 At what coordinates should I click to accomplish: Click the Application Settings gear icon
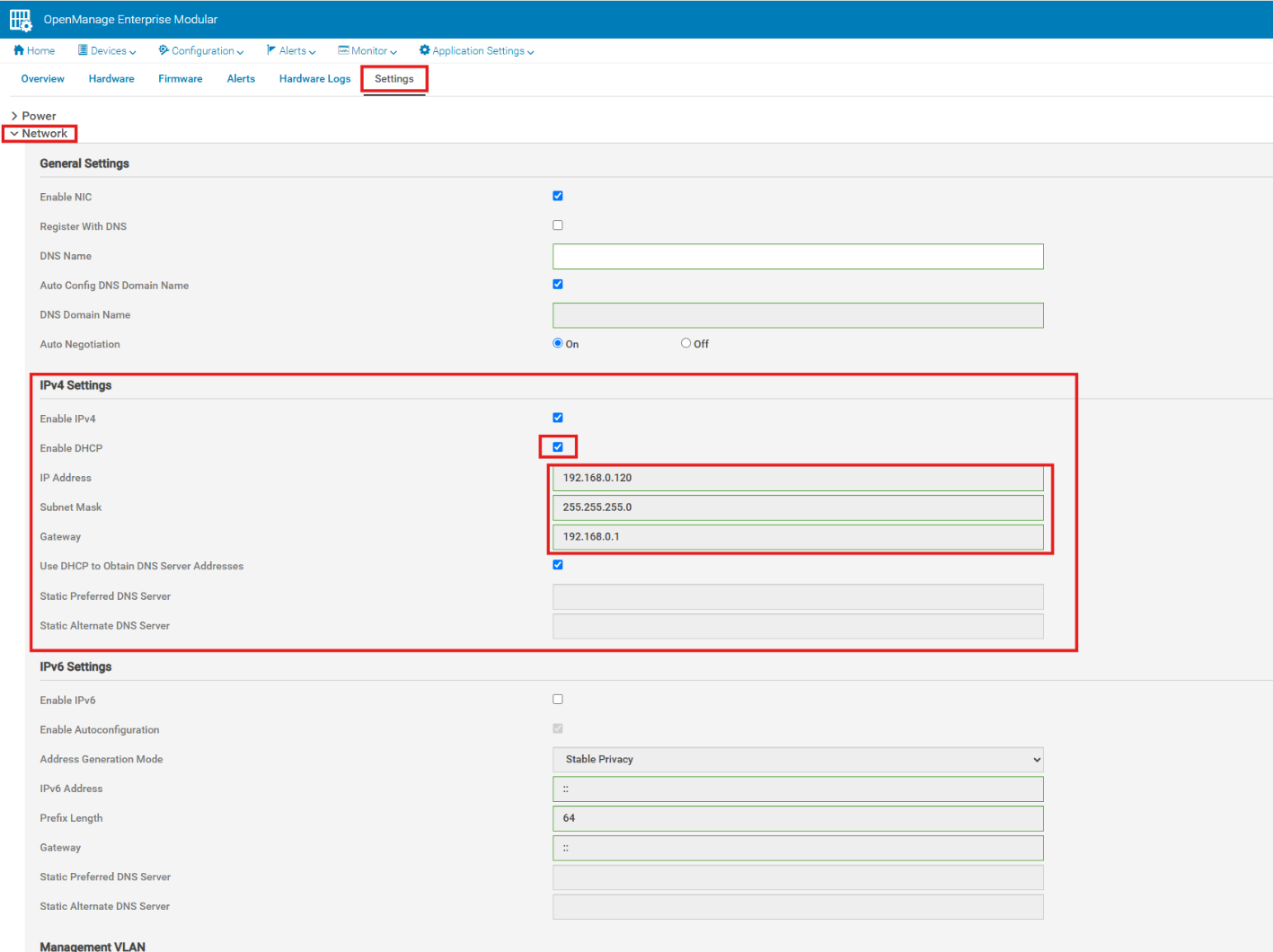coord(425,50)
